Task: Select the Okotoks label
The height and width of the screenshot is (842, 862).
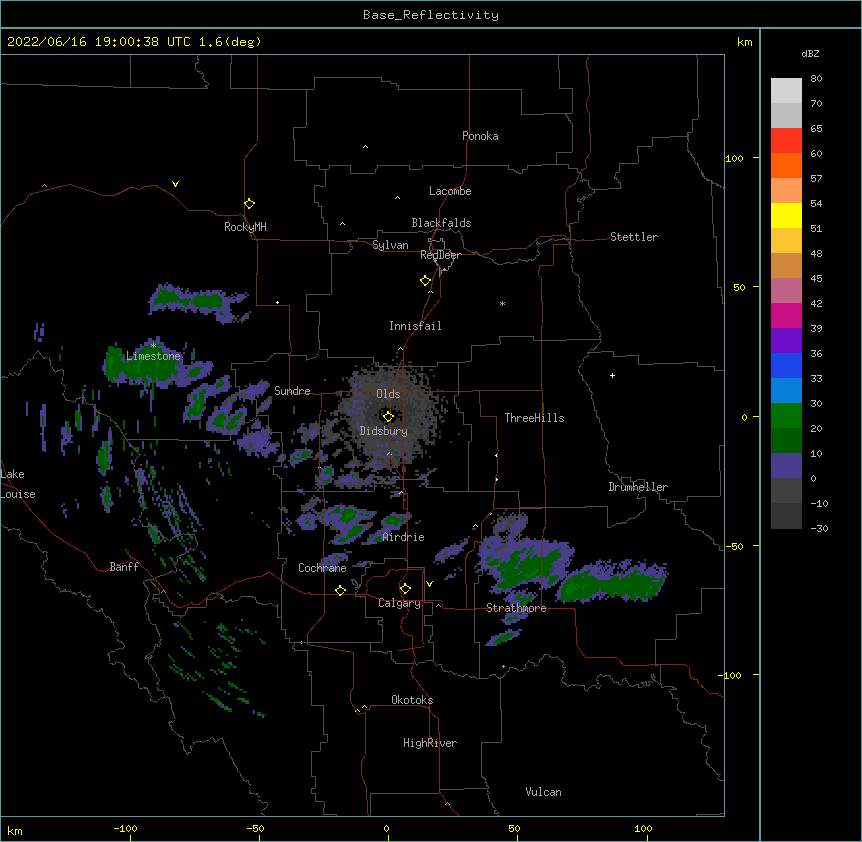Action: (412, 700)
